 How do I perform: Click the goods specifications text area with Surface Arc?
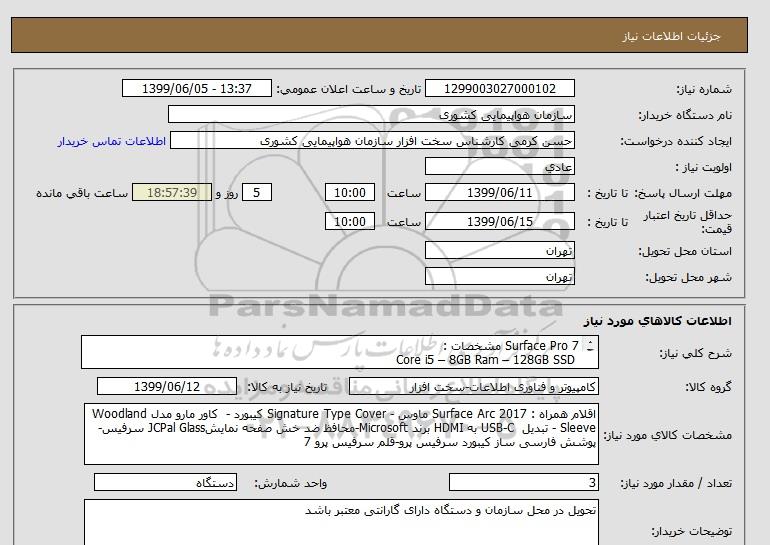[341, 434]
